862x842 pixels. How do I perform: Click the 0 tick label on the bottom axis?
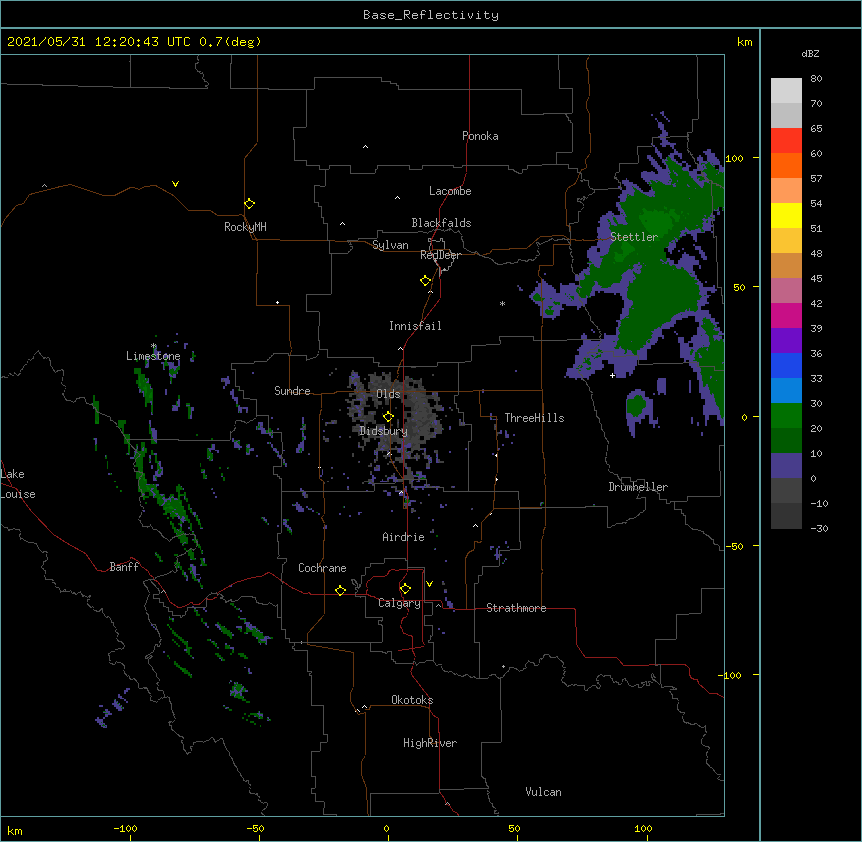point(386,828)
